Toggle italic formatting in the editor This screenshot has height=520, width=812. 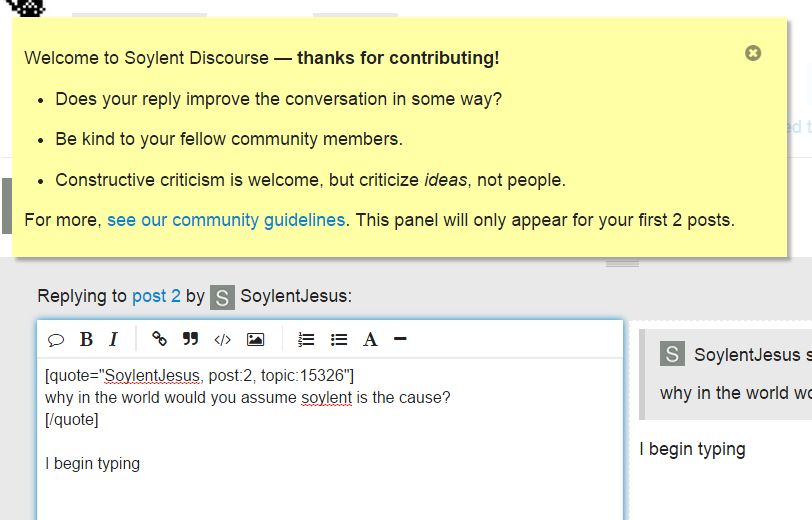(114, 339)
